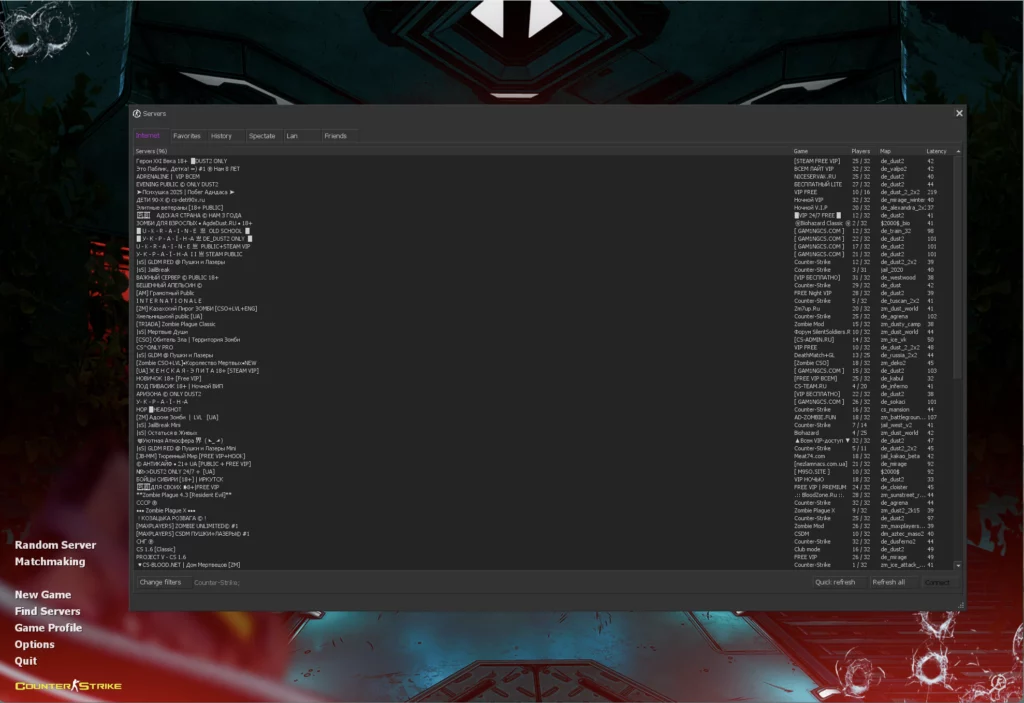The width and height of the screenshot is (1024, 703).
Task: Click the 'de_tuscan_2x2' map cell
Action: coord(900,301)
